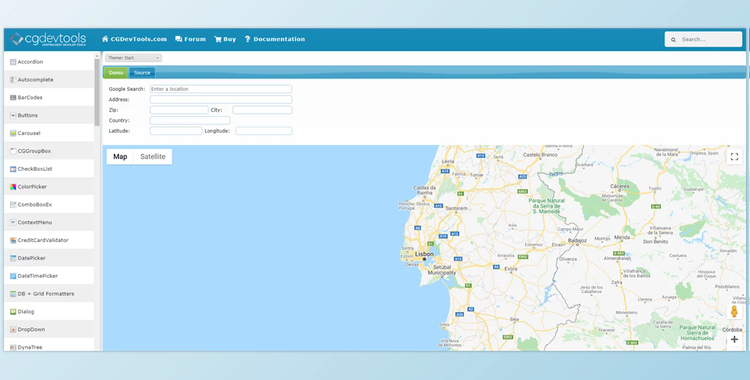Screen dimensions: 750x380
Task: Click the cgdevtools logo
Action: [x=48, y=39]
